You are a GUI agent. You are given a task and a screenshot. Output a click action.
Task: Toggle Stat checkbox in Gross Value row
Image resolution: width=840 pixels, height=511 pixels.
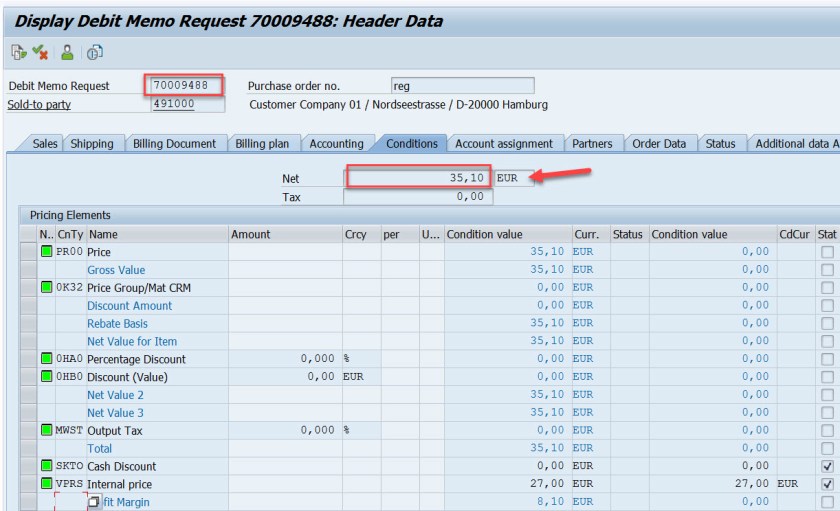point(827,269)
